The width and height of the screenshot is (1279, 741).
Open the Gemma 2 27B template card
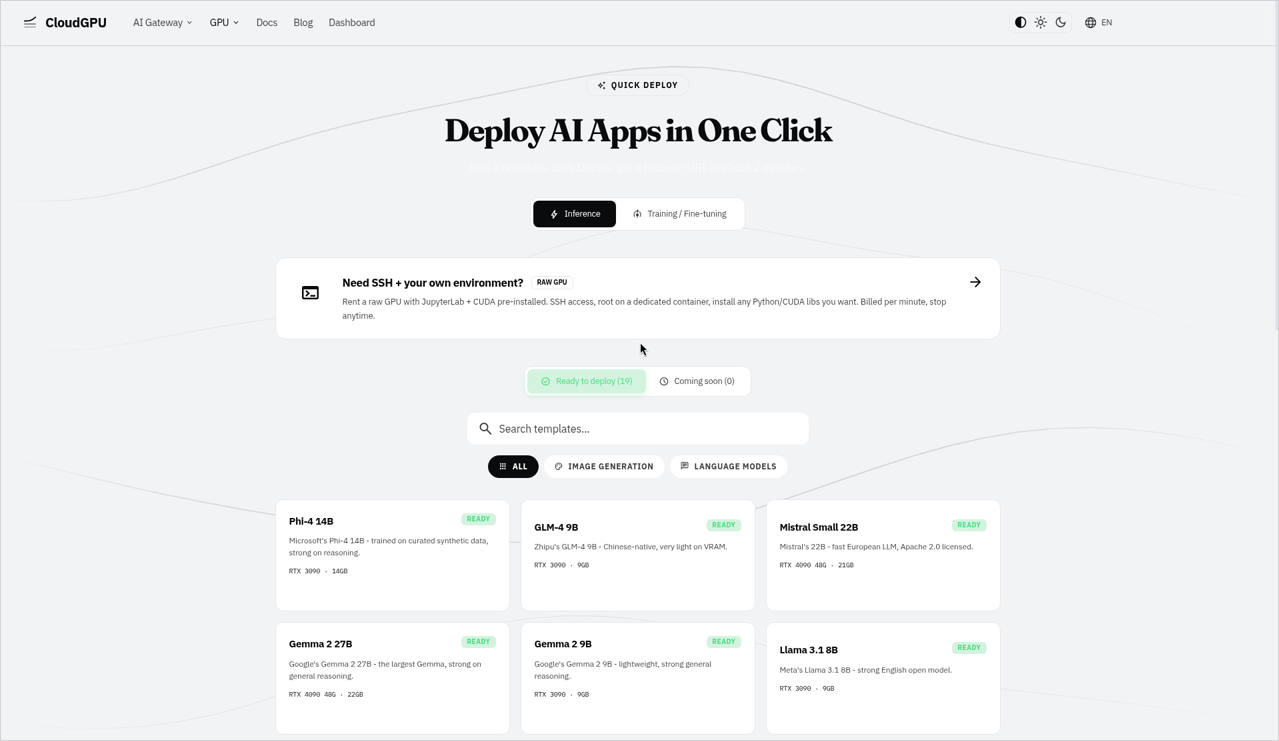[x=392, y=678]
